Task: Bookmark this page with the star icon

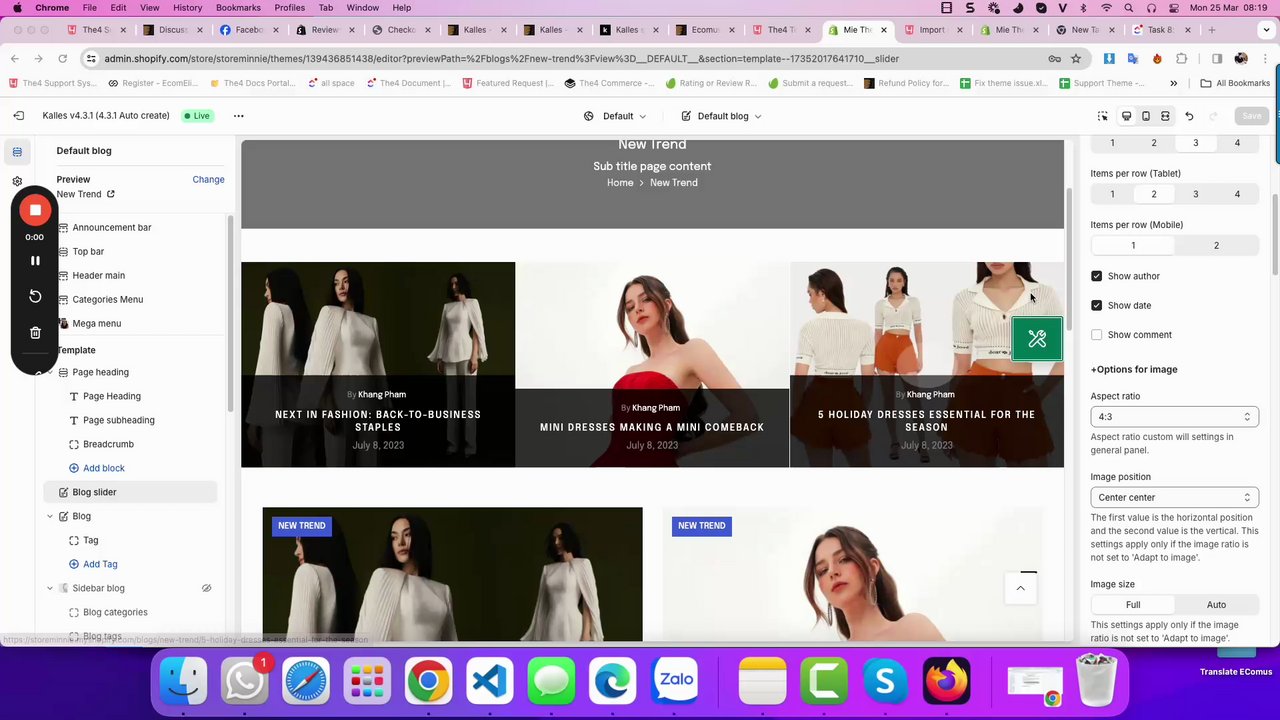Action: tap(1076, 58)
